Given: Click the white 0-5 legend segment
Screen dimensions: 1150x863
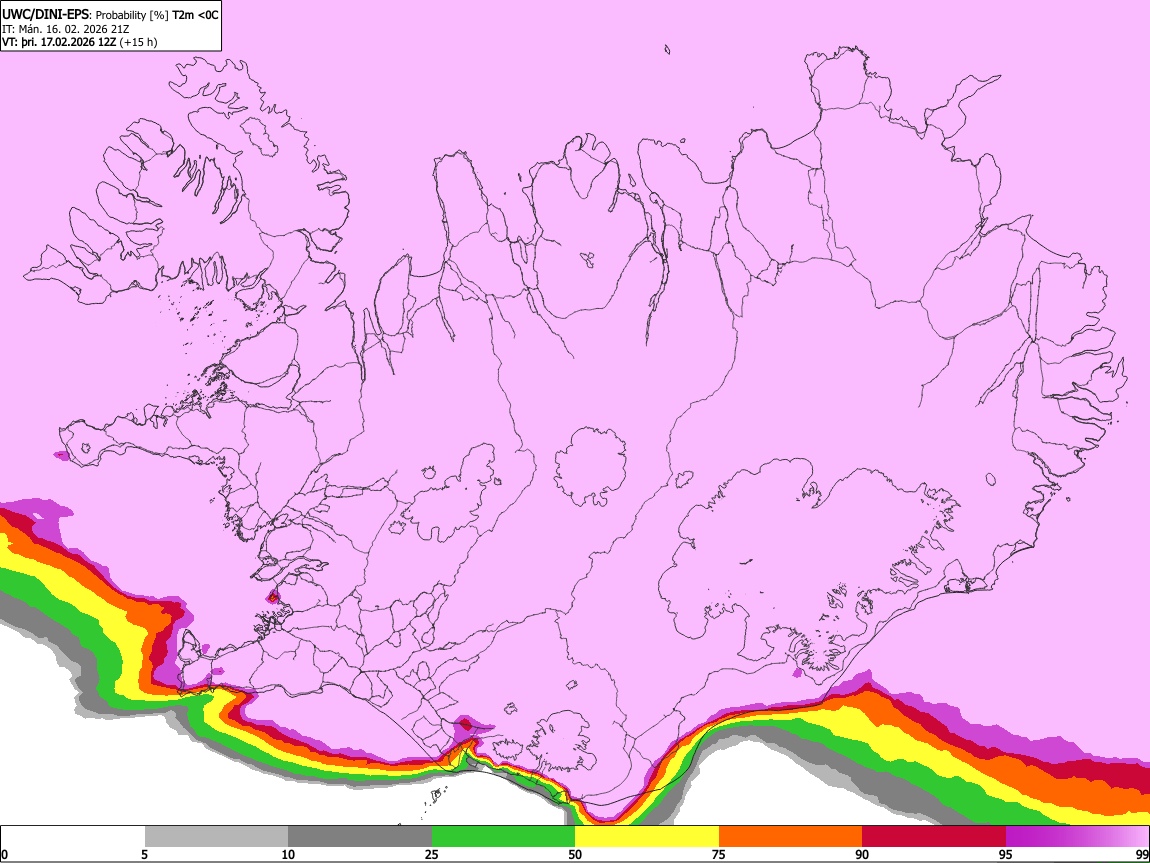Looking at the screenshot, I should pyautogui.click(x=73, y=837).
